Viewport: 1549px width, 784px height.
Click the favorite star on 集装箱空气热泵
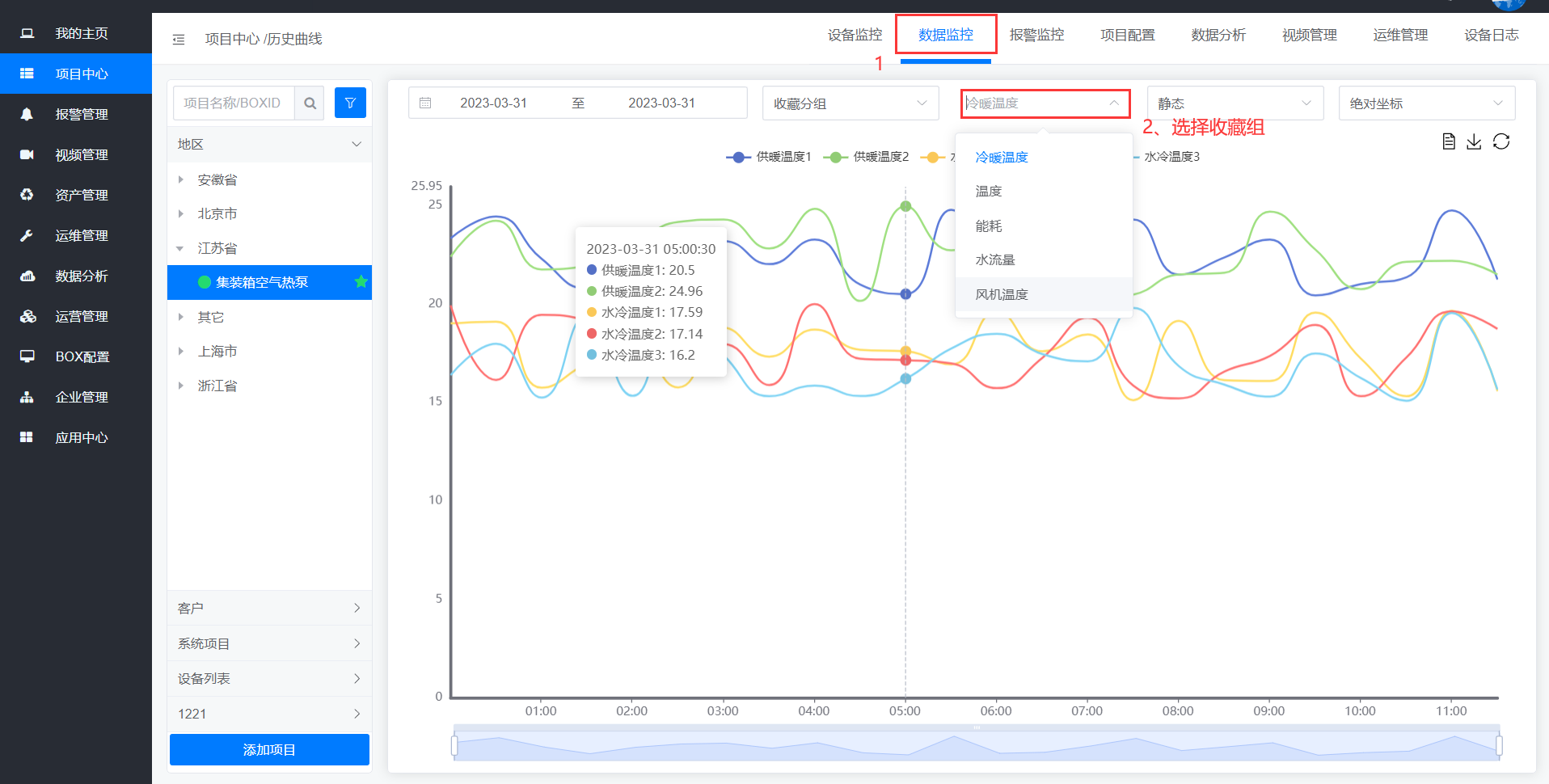pos(361,281)
